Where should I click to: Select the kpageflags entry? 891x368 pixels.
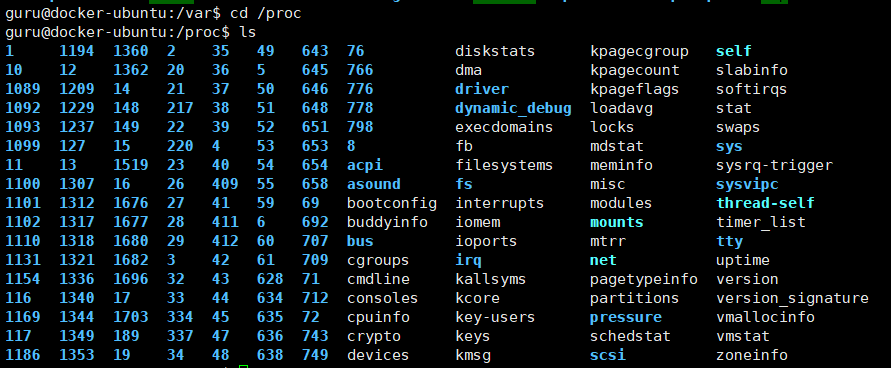click(635, 90)
